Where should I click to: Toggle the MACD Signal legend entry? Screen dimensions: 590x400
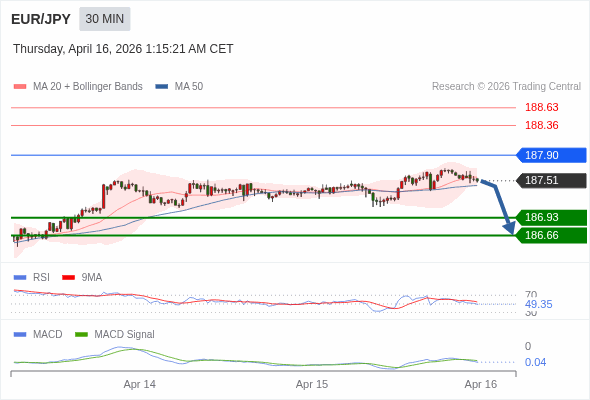click(115, 334)
